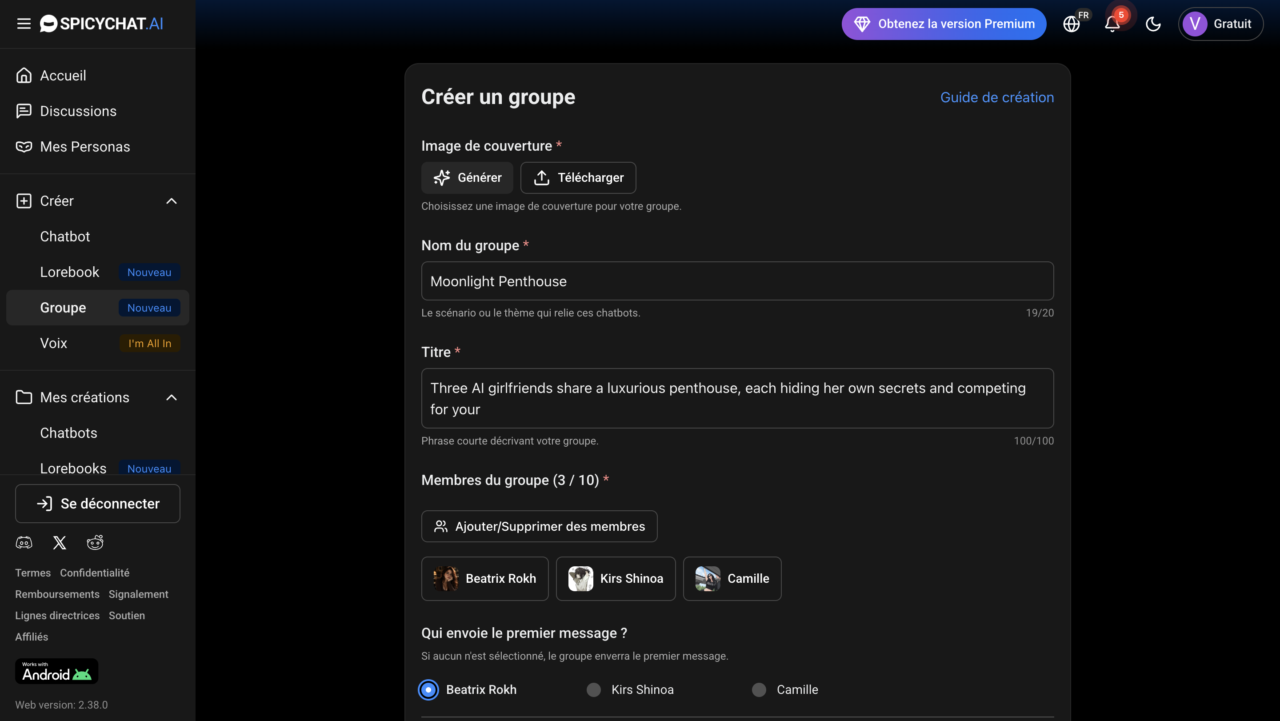1280x721 pixels.
Task: Click the Nouveau badge next to Groupe
Action: click(x=150, y=308)
